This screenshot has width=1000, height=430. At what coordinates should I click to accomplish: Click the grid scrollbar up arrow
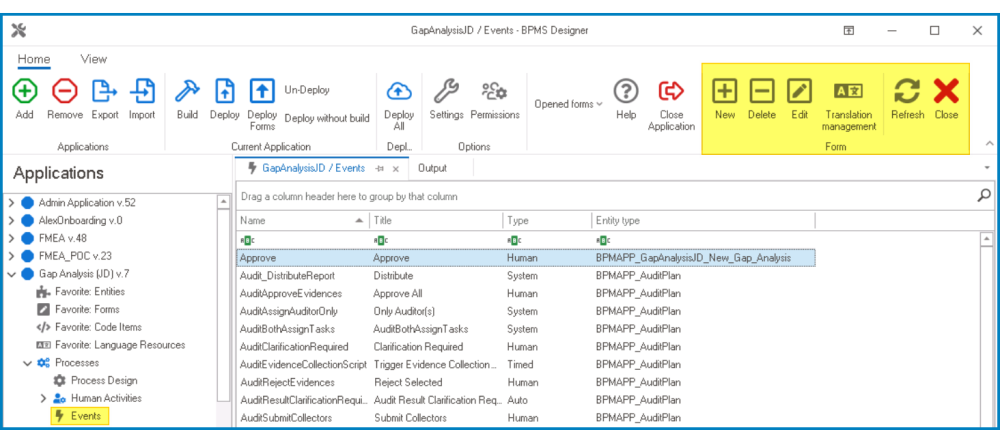[987, 239]
